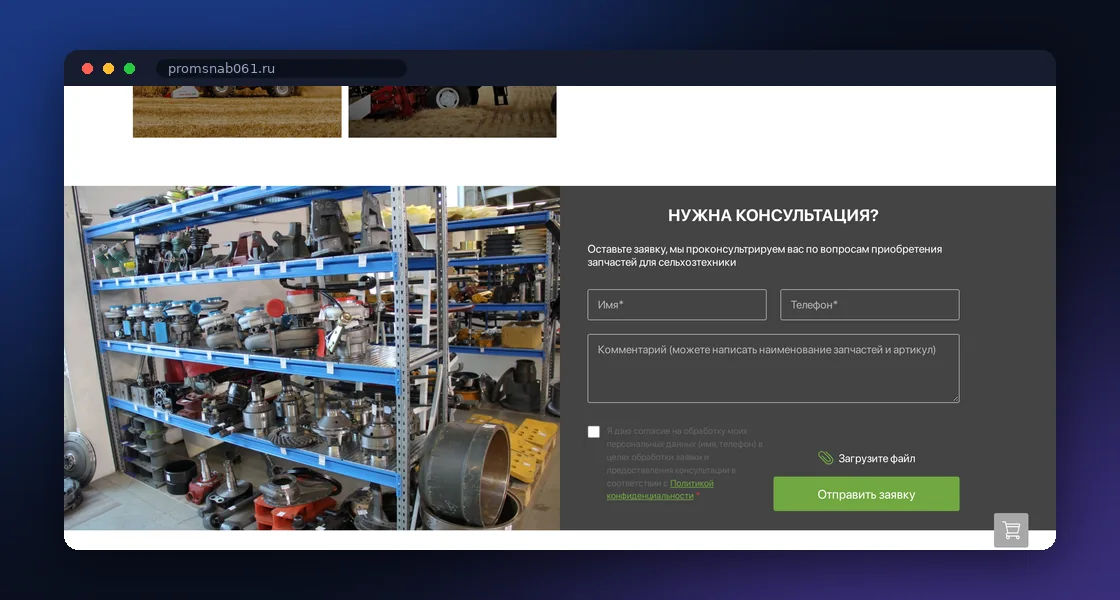This screenshot has width=1120, height=600.
Task: Click the paperclip attachment icon
Action: pyautogui.click(x=826, y=458)
